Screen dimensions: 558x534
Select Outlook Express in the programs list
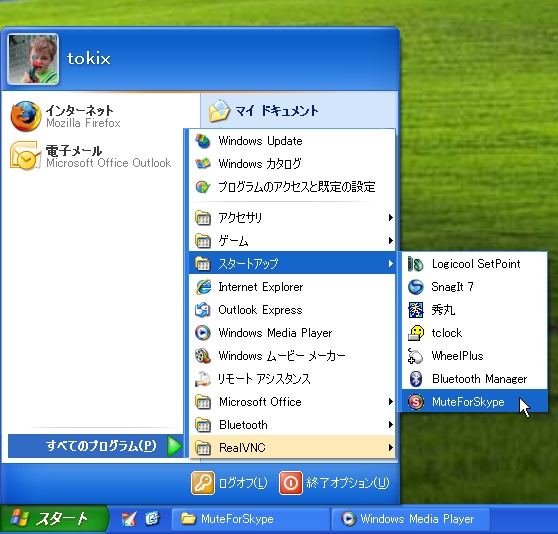tap(292, 310)
